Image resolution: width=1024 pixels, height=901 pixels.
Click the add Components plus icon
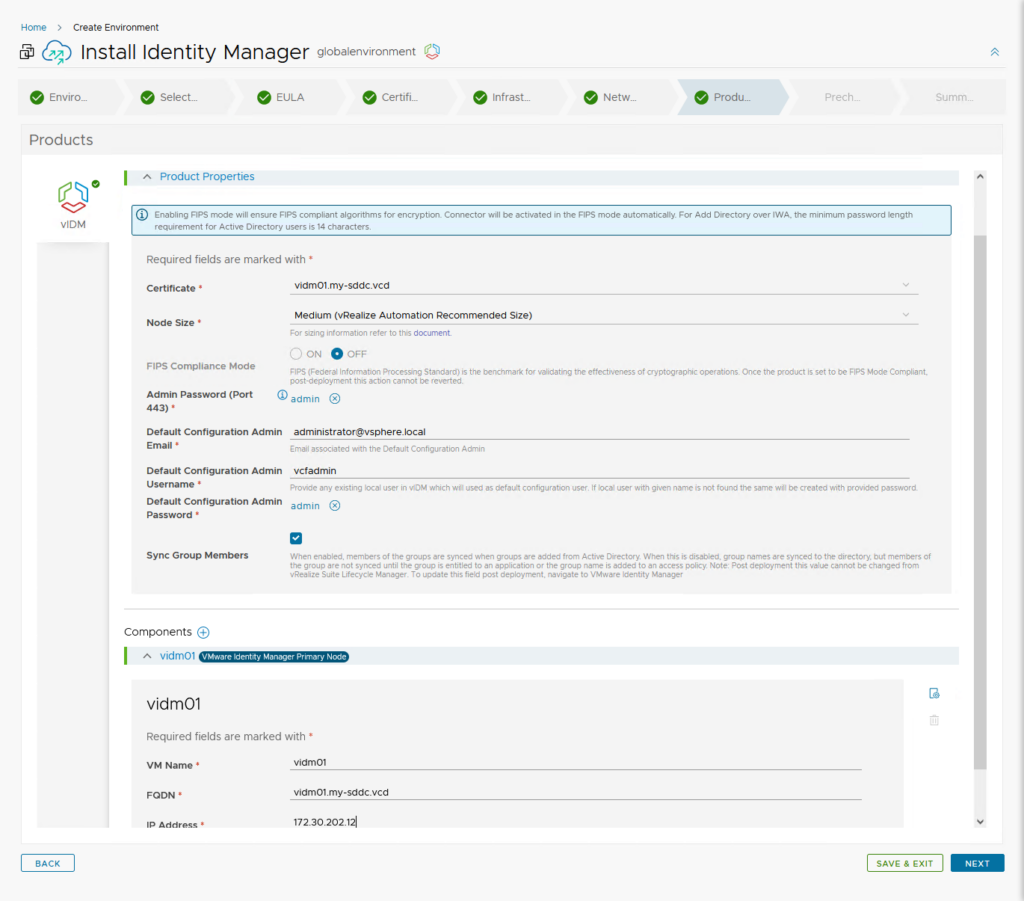tap(203, 632)
